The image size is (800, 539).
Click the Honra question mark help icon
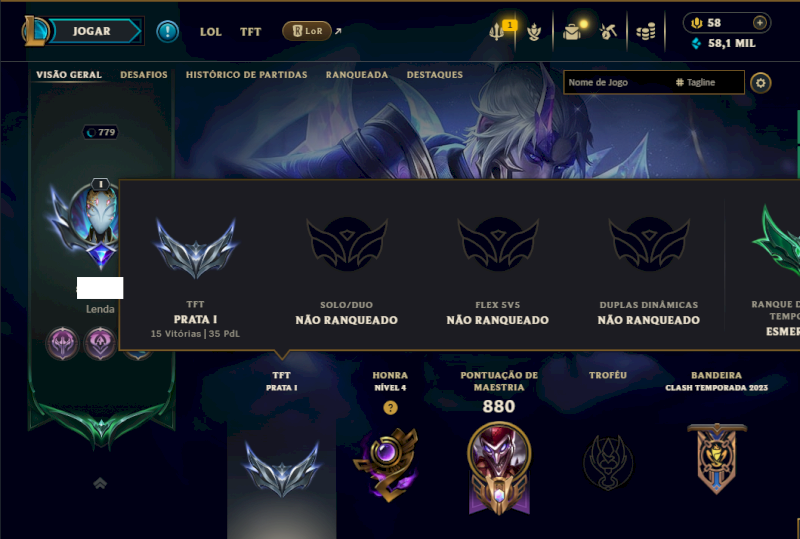coord(390,407)
